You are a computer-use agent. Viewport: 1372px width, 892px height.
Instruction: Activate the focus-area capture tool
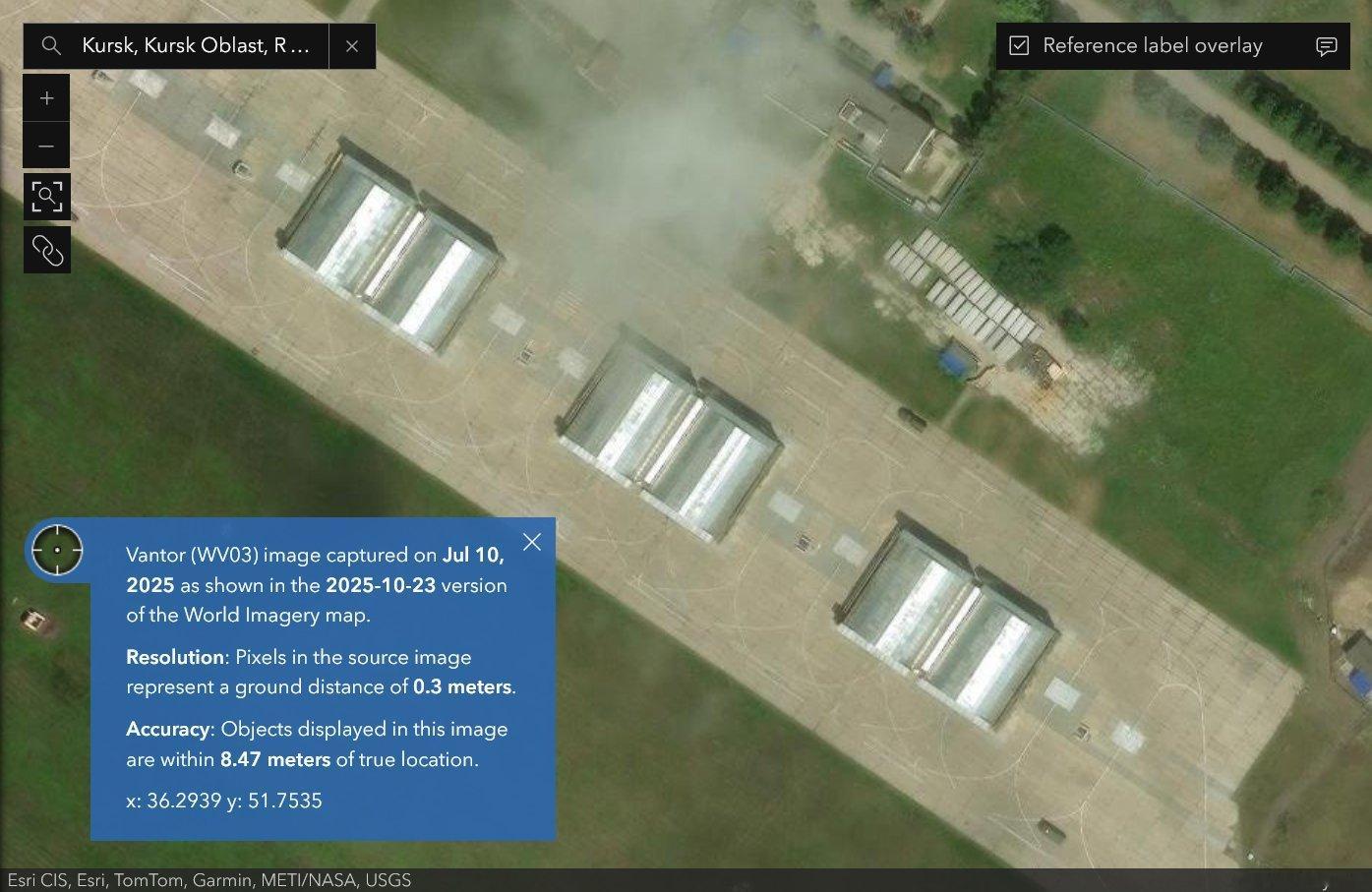click(46, 196)
